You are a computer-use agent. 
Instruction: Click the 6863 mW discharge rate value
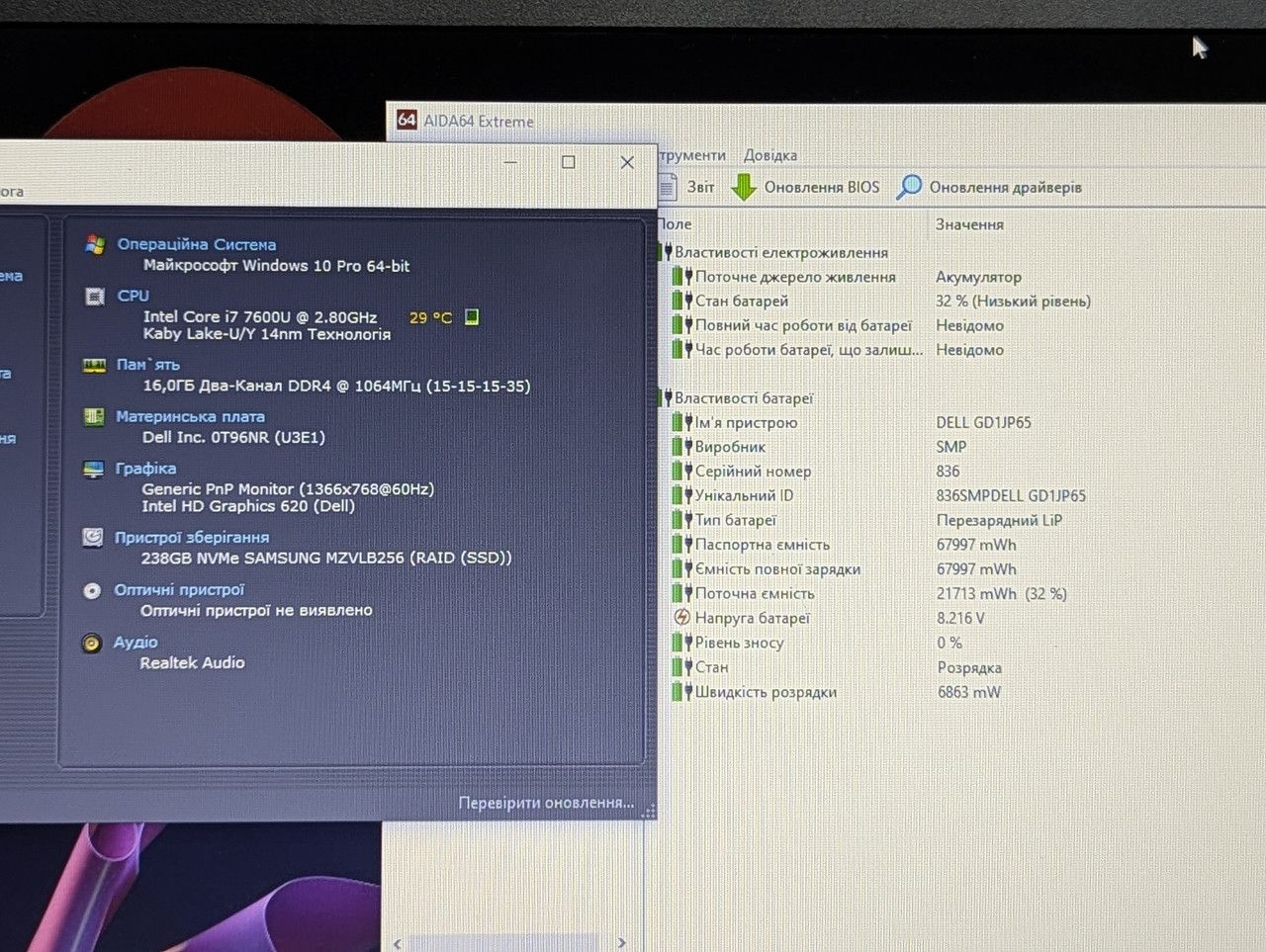tap(969, 692)
